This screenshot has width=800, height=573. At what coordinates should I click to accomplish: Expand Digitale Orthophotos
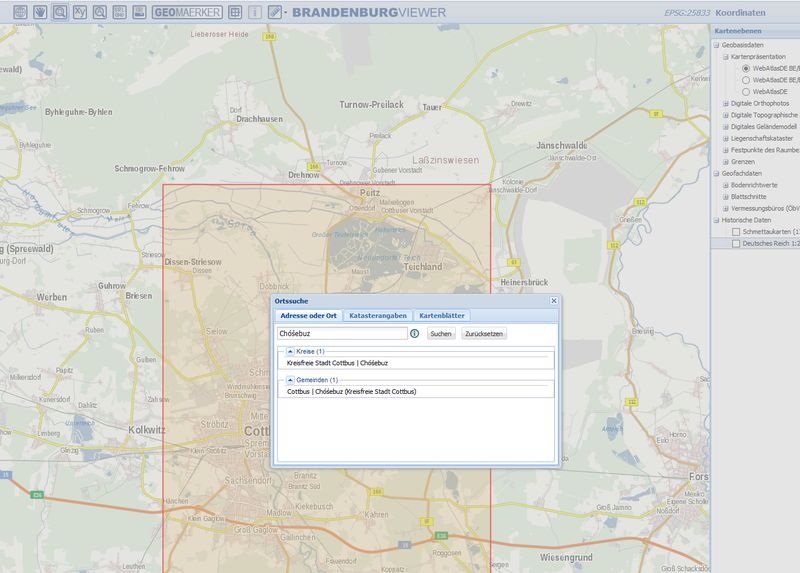pos(726,104)
